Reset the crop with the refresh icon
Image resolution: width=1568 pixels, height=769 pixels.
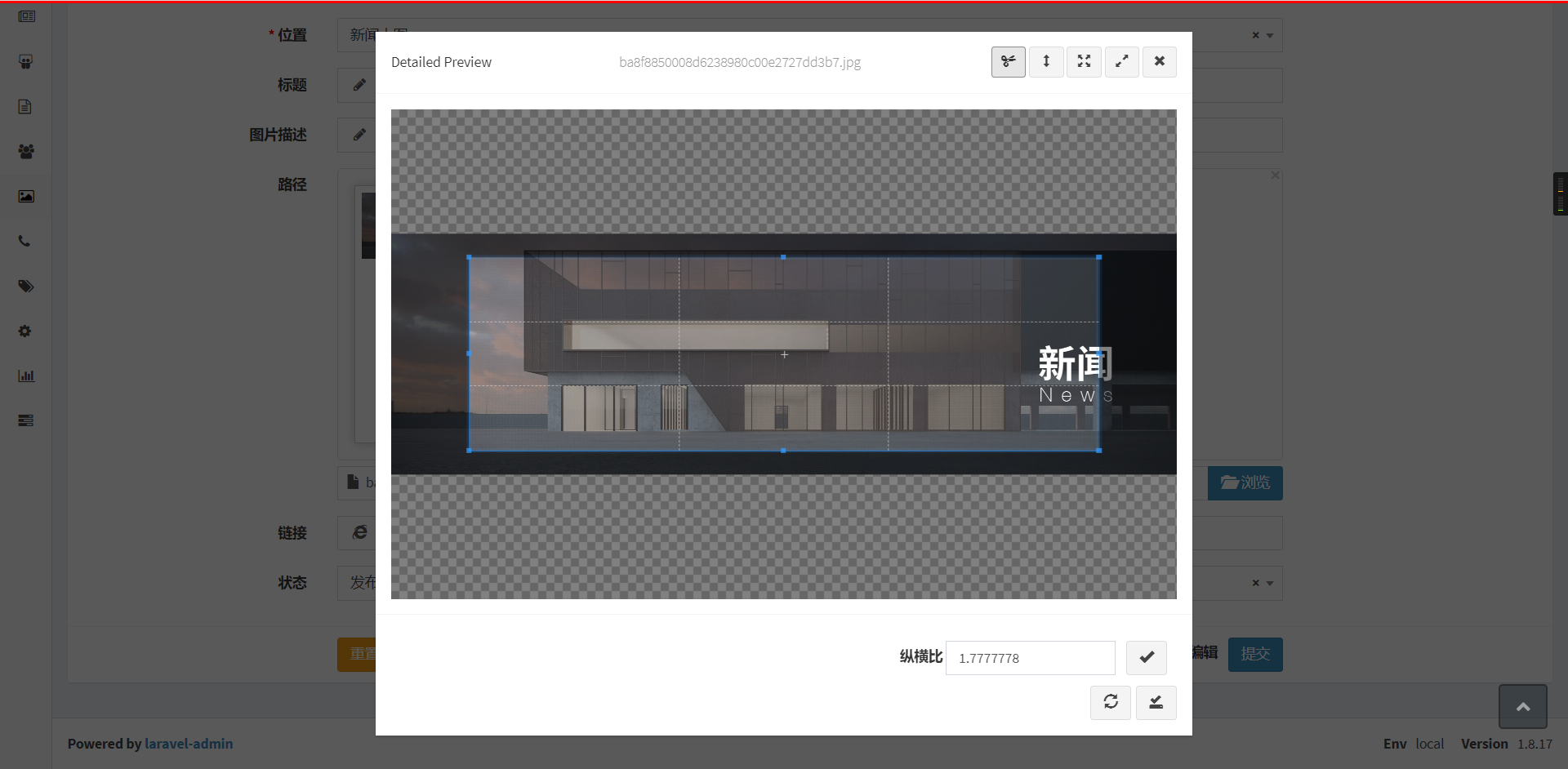point(1111,702)
